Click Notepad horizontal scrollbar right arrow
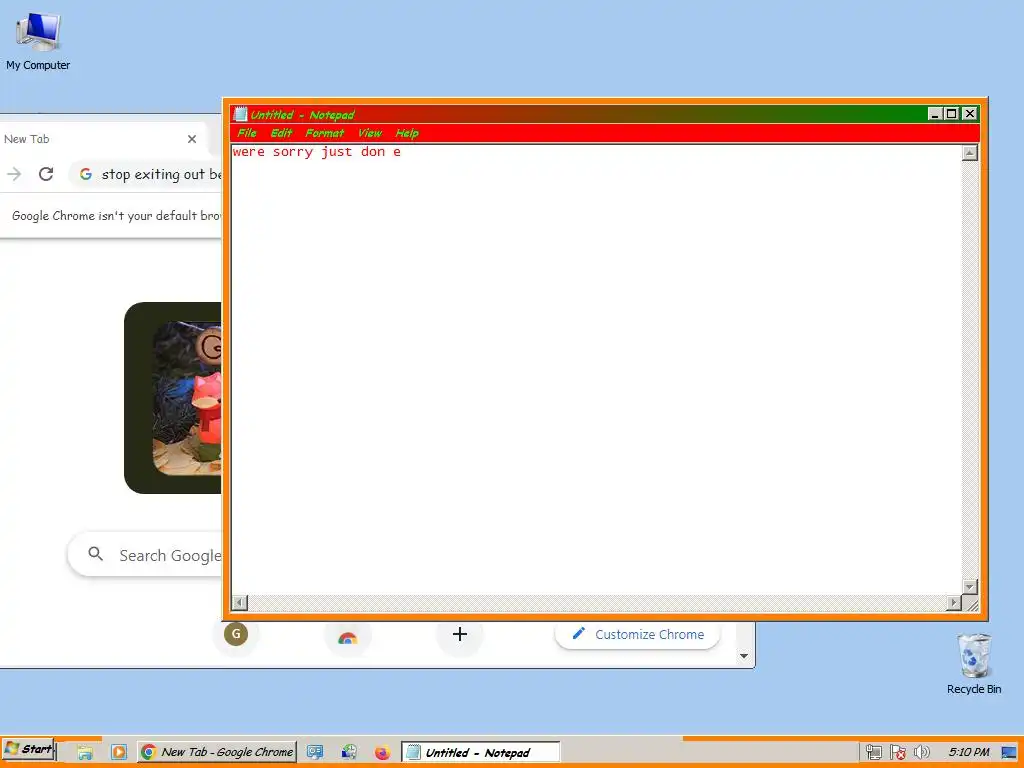This screenshot has width=1024, height=768. coord(954,603)
